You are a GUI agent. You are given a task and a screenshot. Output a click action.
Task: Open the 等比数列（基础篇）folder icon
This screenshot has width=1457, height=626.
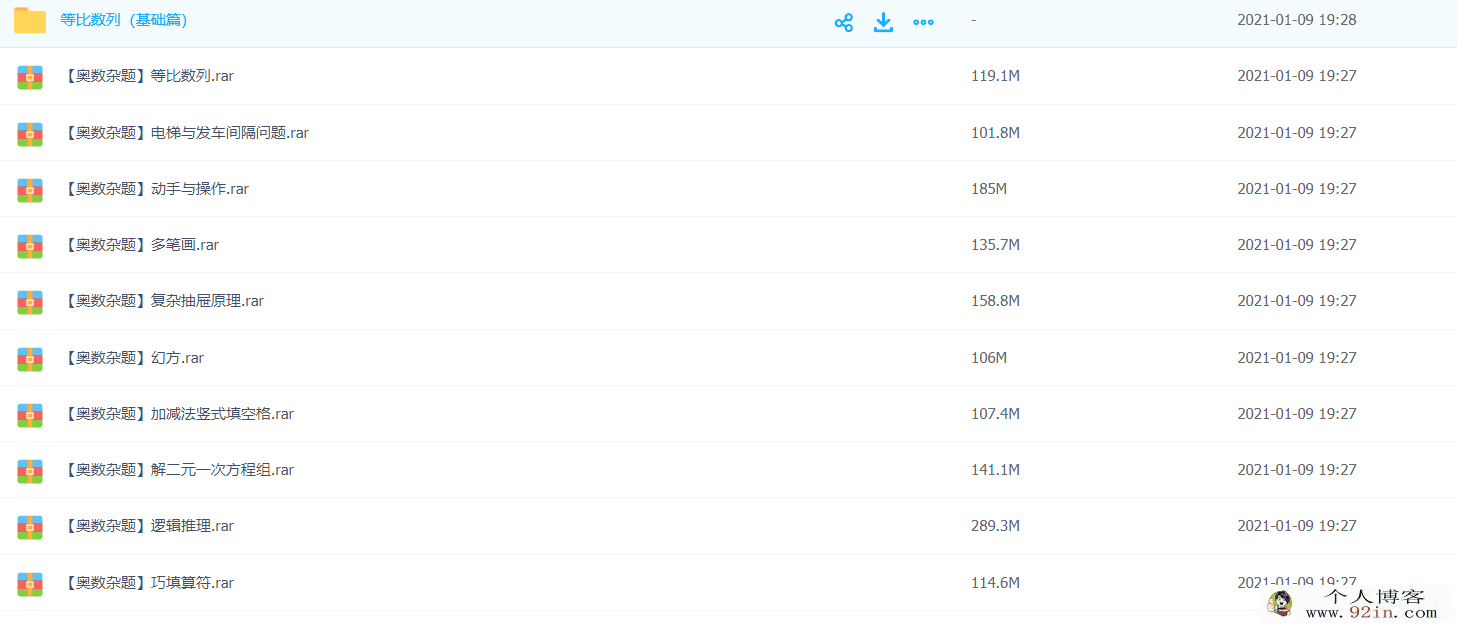coord(30,20)
